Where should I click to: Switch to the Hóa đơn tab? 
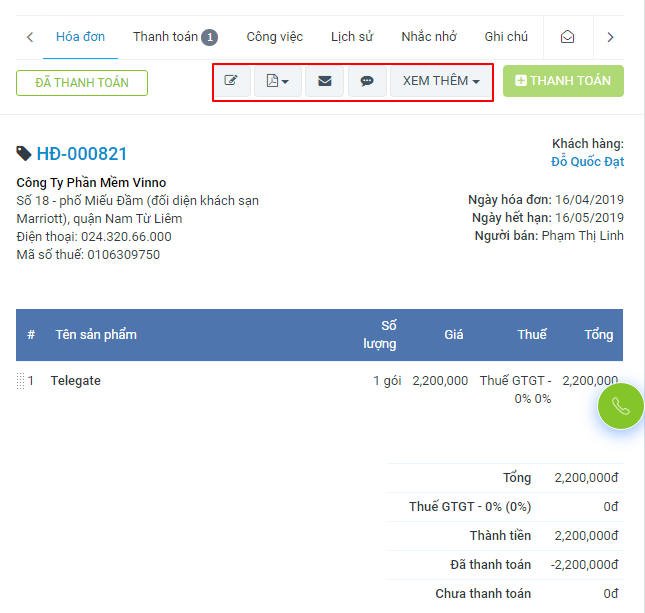pyautogui.click(x=81, y=37)
